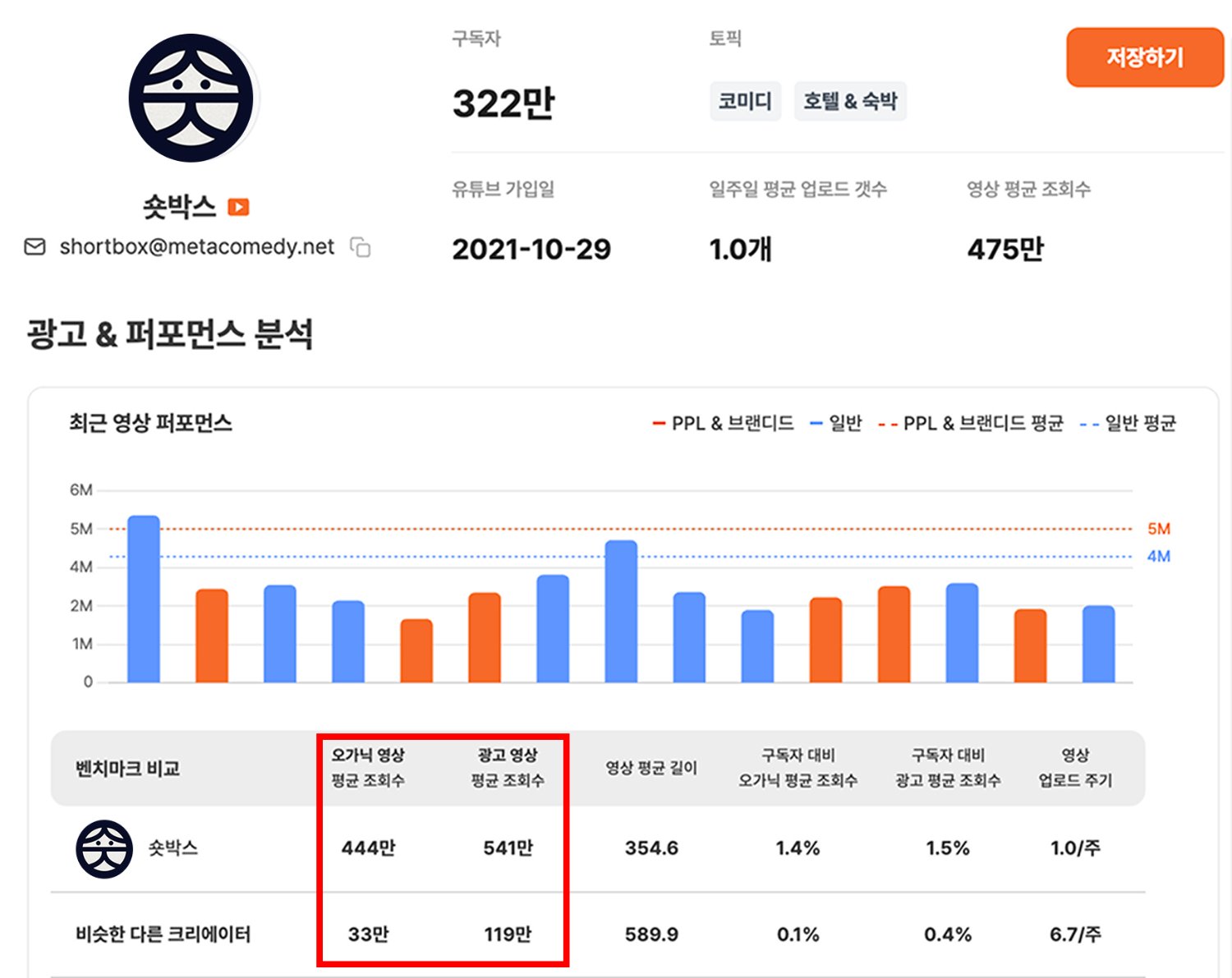The image size is (1232, 978).
Task: Click the 33만 similar creators value
Action: 368,934
